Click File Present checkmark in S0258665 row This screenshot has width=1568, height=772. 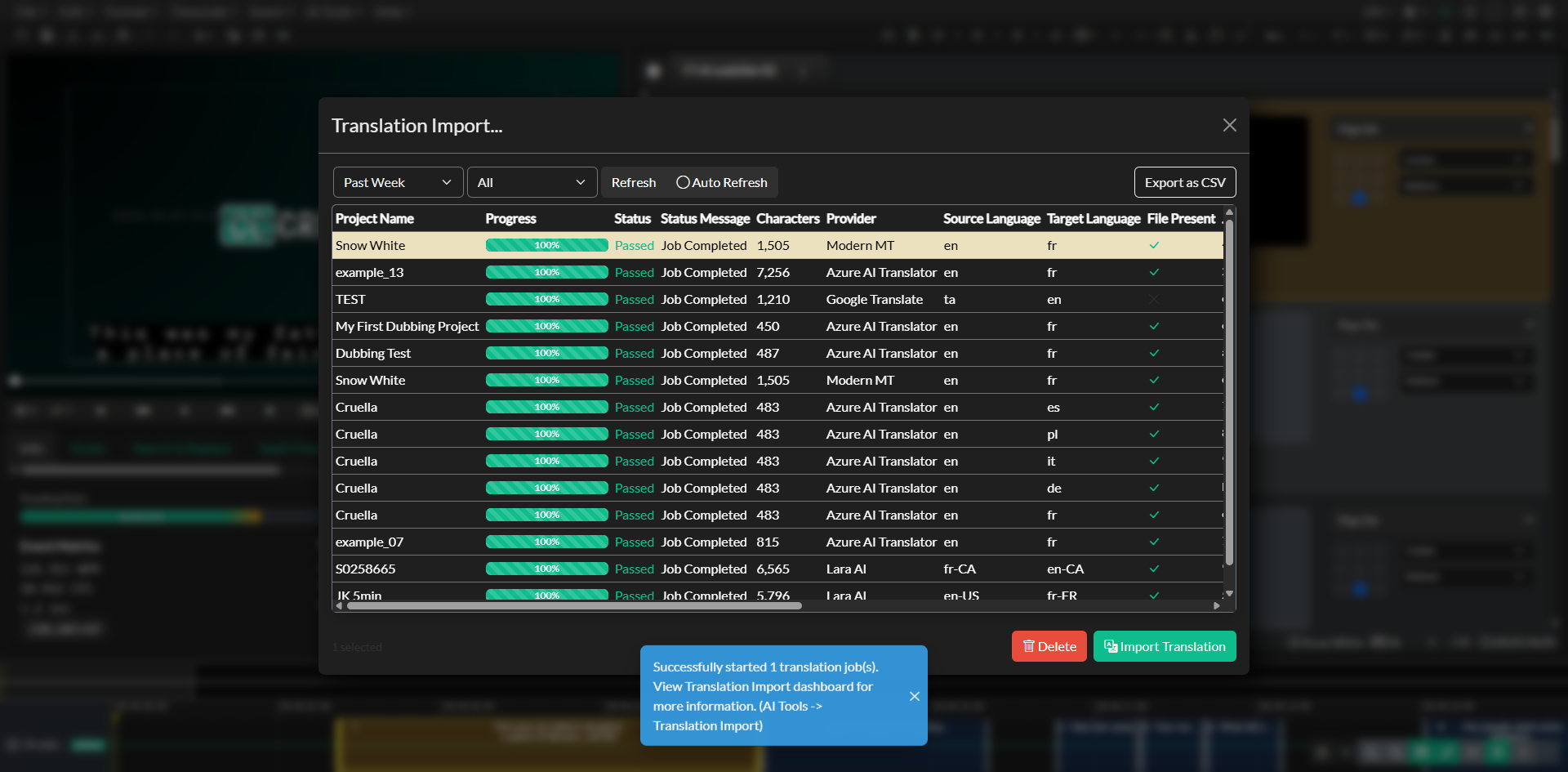click(1154, 569)
